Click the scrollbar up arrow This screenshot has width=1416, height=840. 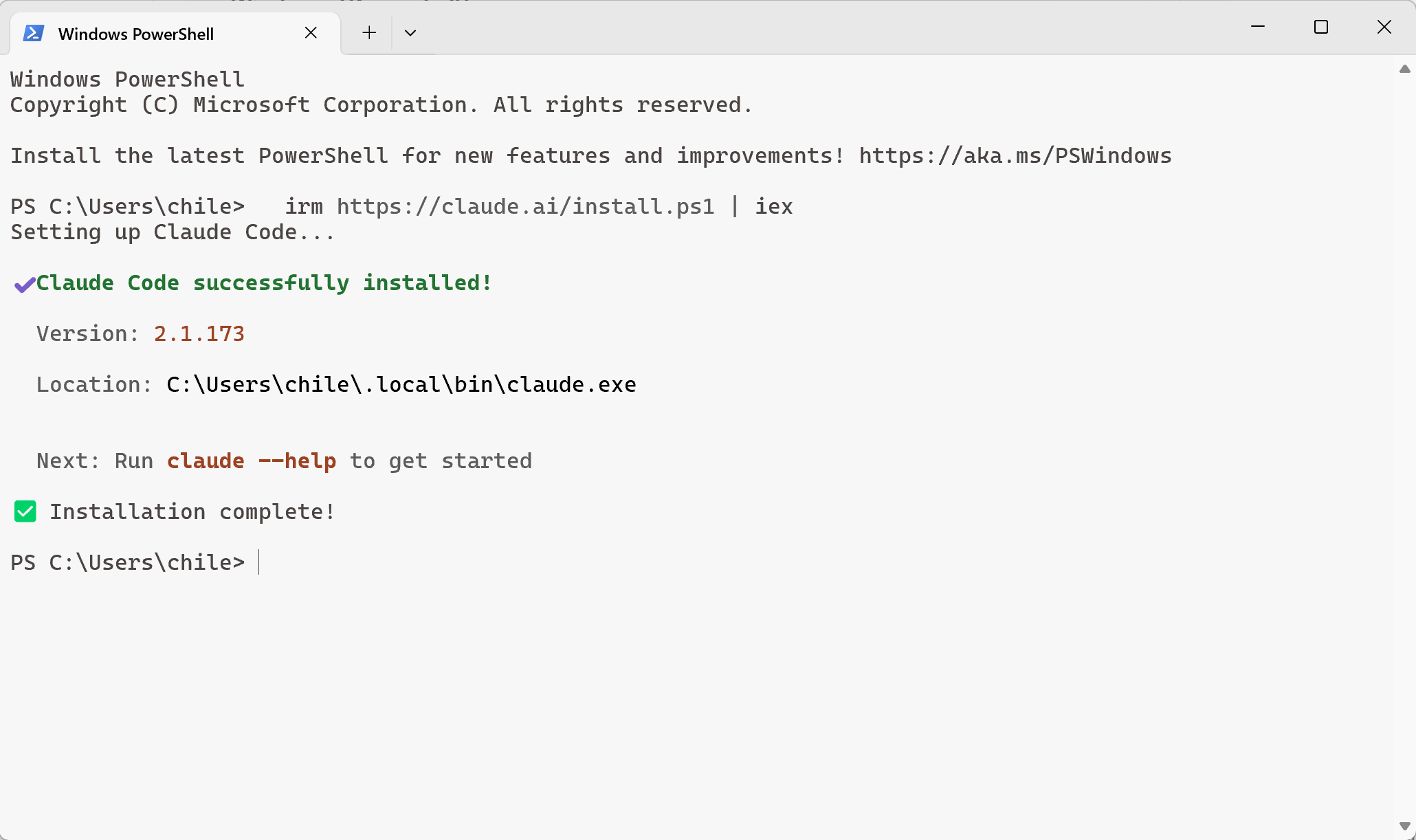click(1405, 69)
